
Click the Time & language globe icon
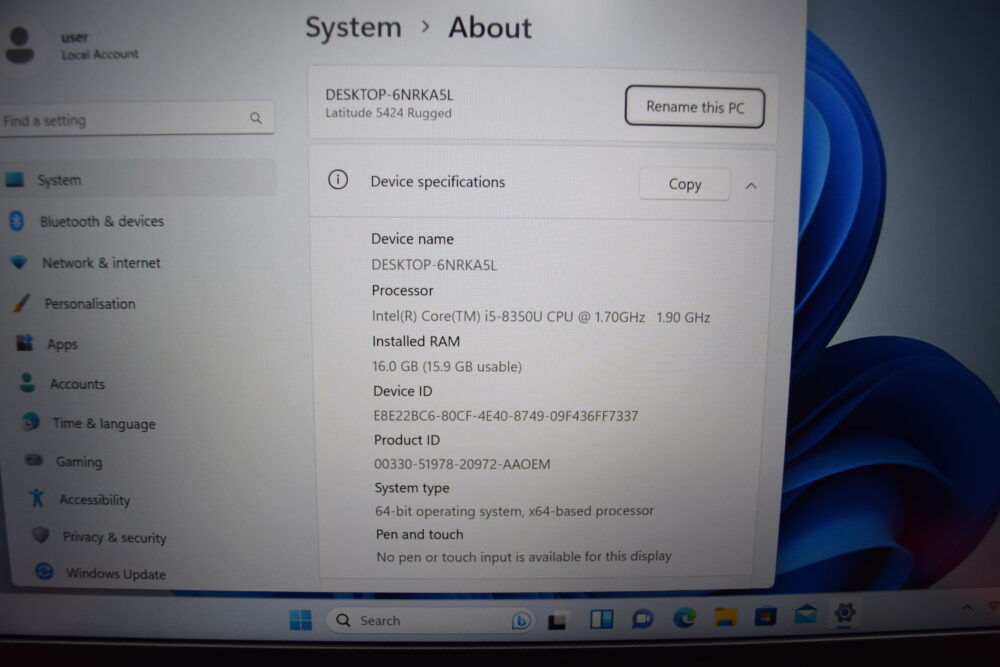point(31,421)
